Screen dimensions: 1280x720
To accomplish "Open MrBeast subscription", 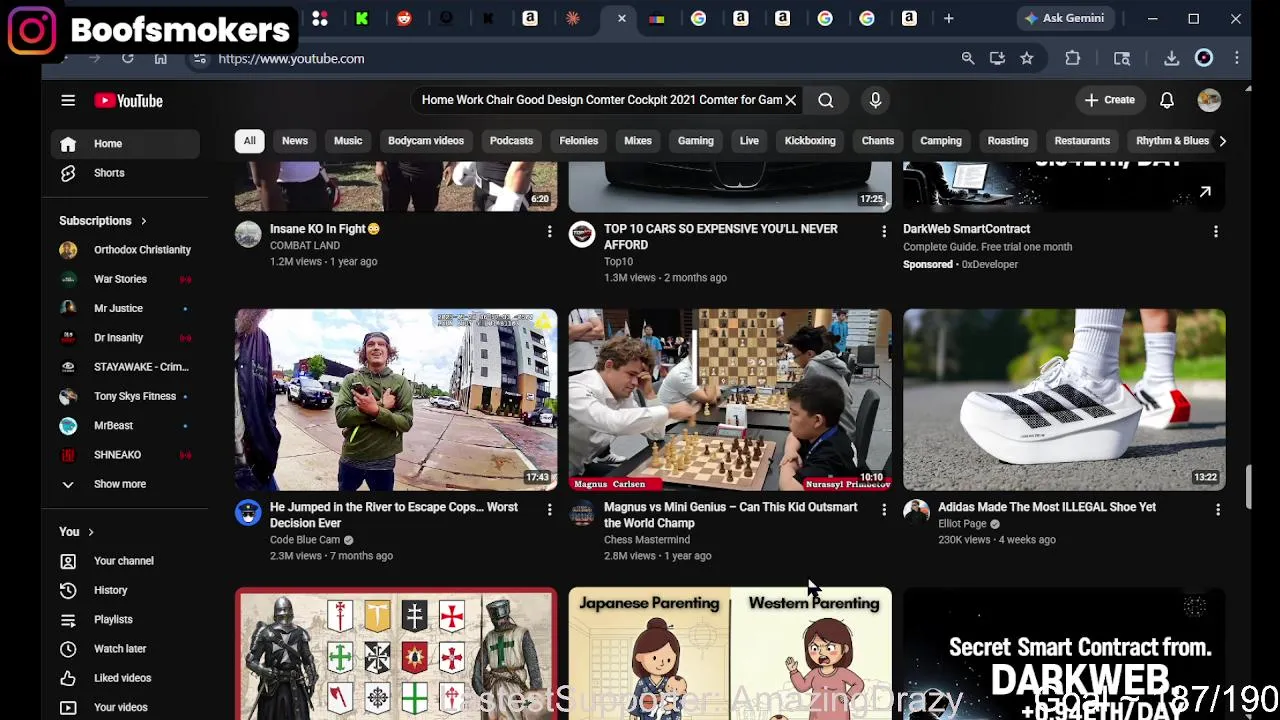I will coord(125,426).
